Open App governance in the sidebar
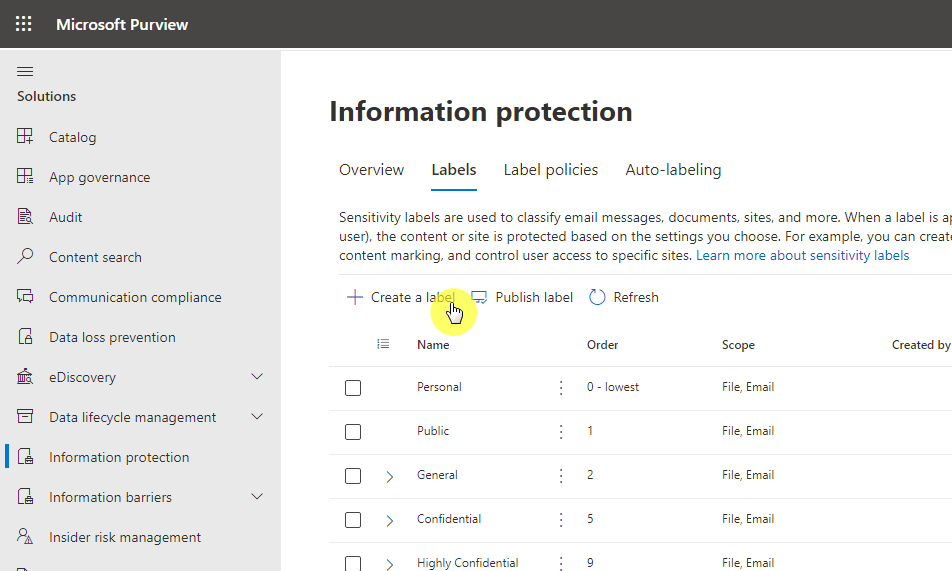The width and height of the screenshot is (952, 571). click(100, 177)
